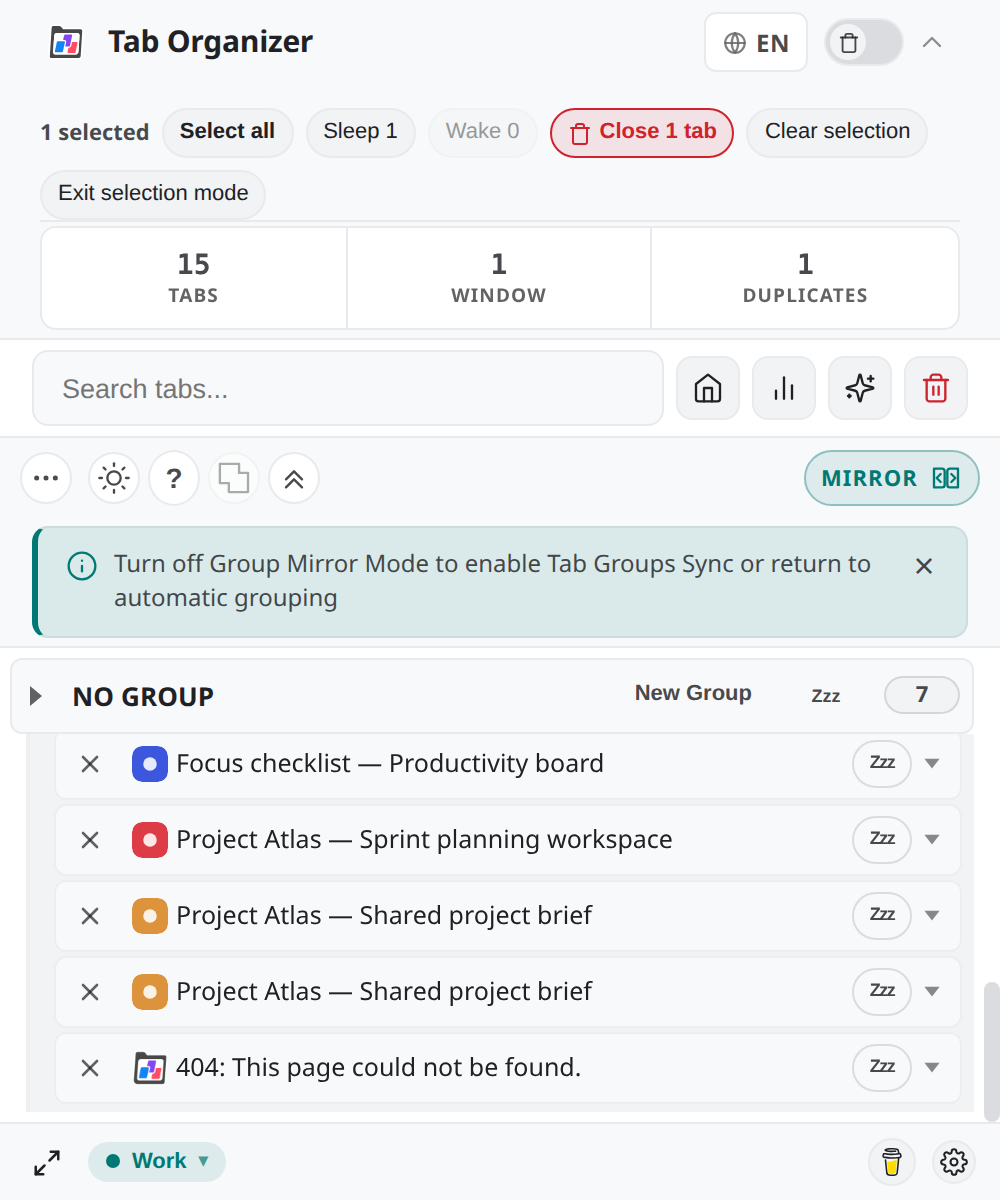Click the blue favicon of Focus checklist
Image resolution: width=1000 pixels, height=1200 pixels.
coord(150,764)
